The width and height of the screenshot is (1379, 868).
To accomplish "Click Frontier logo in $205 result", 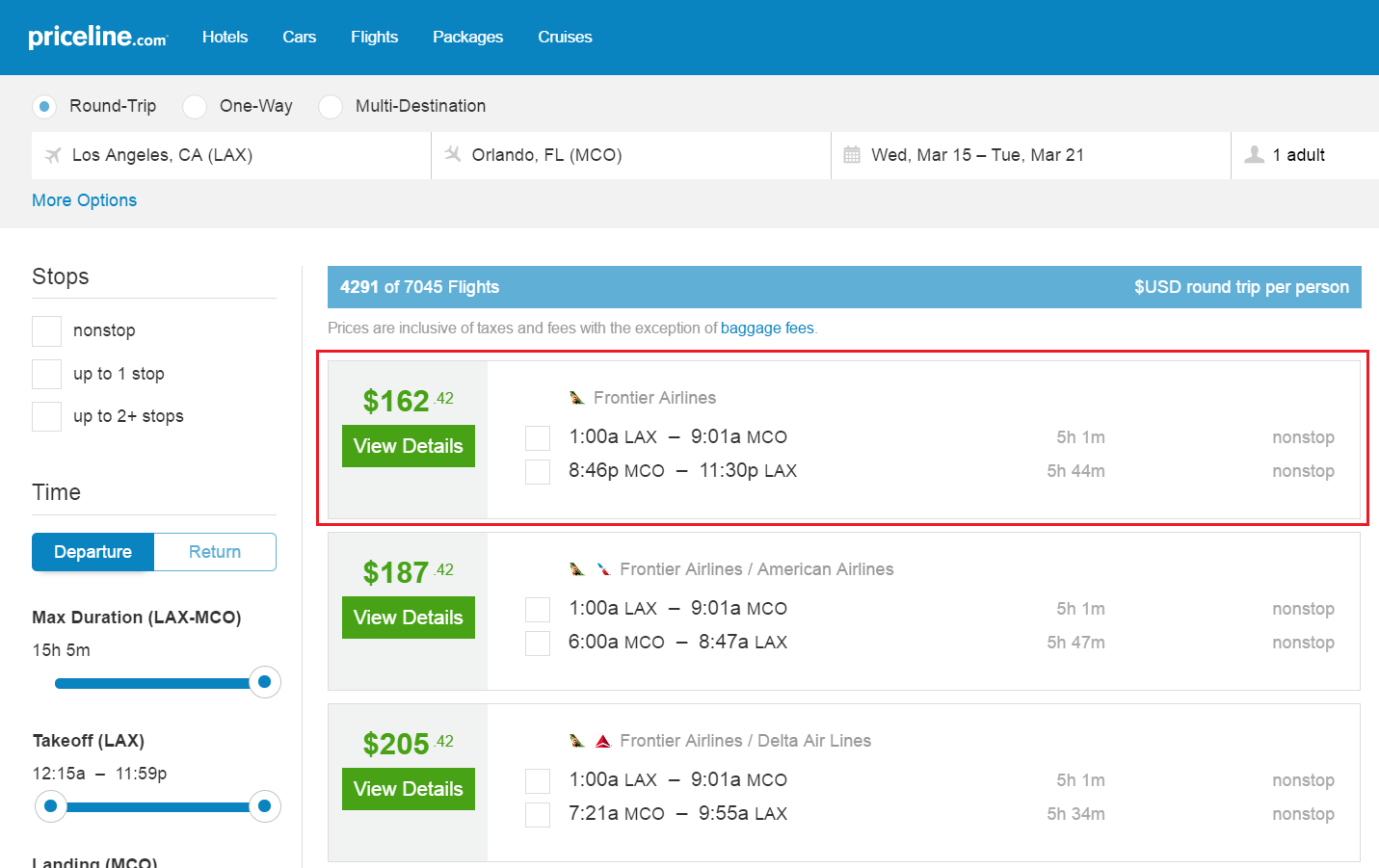I will tap(577, 741).
